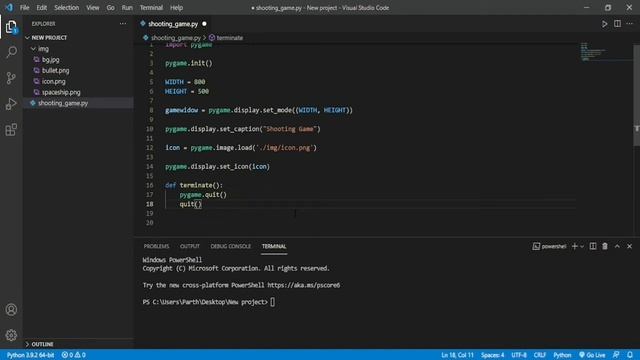Open the Explorer view in activity bar
This screenshot has height=360, width=640.
point(11,27)
